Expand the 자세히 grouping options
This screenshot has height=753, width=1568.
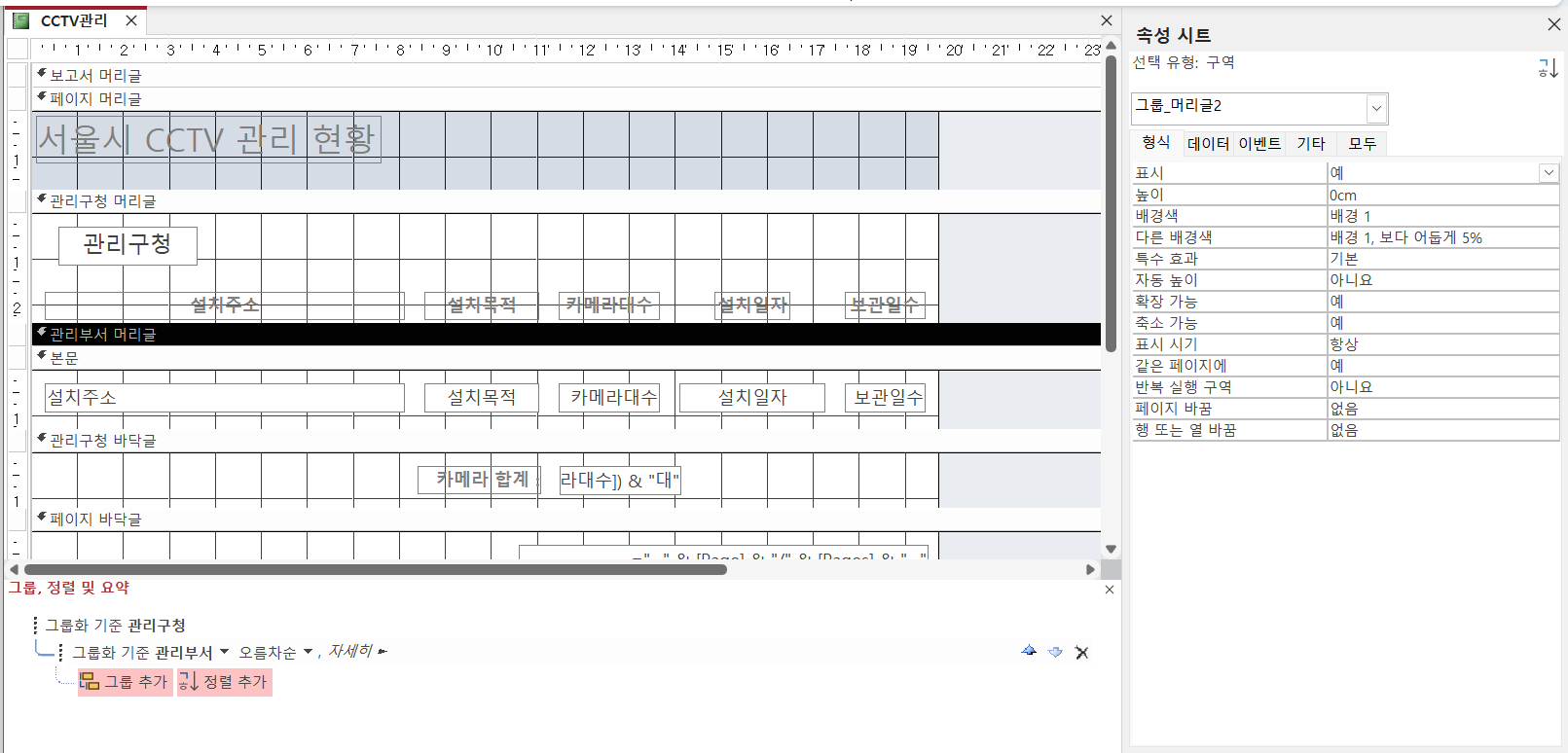(356, 652)
